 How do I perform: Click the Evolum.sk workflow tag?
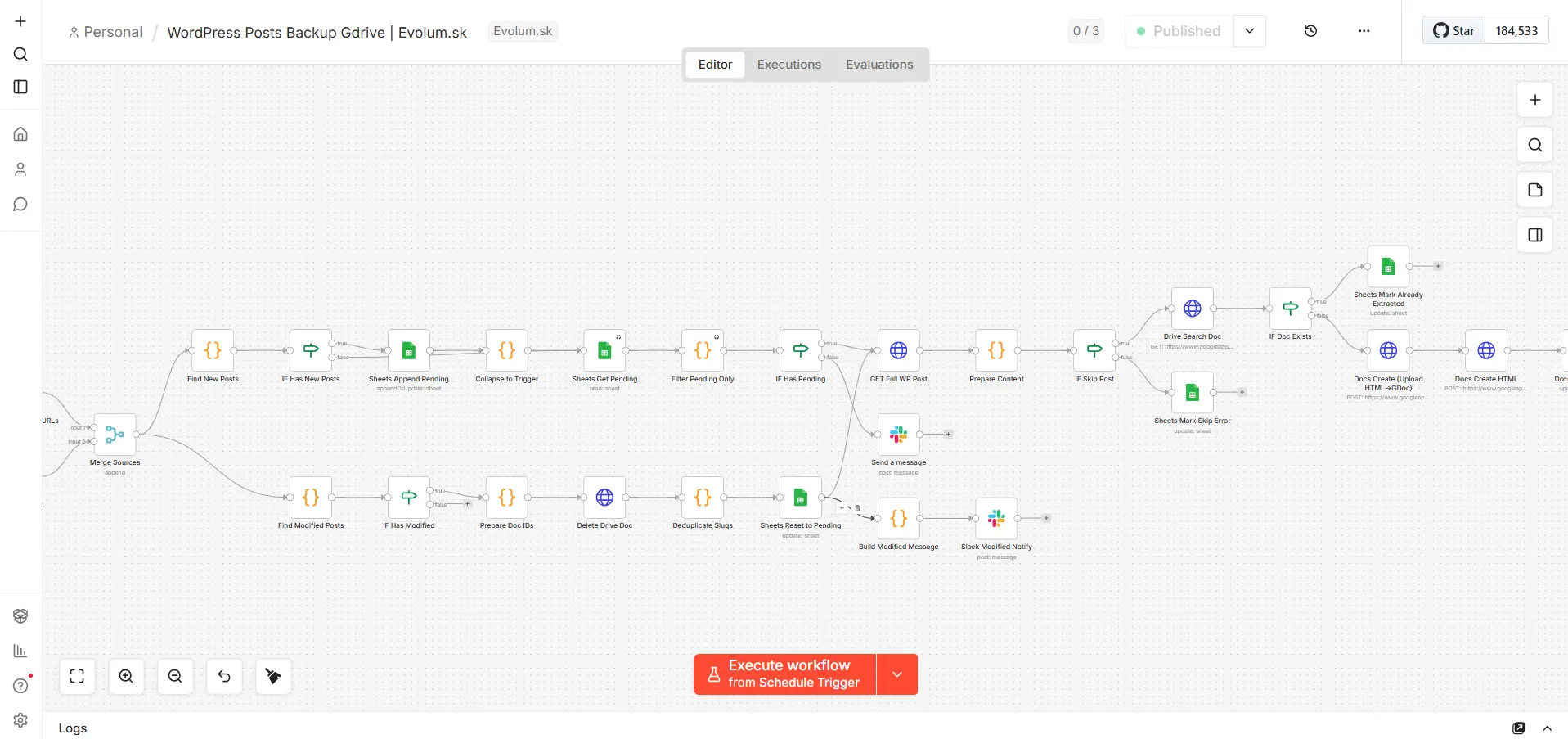click(x=523, y=31)
